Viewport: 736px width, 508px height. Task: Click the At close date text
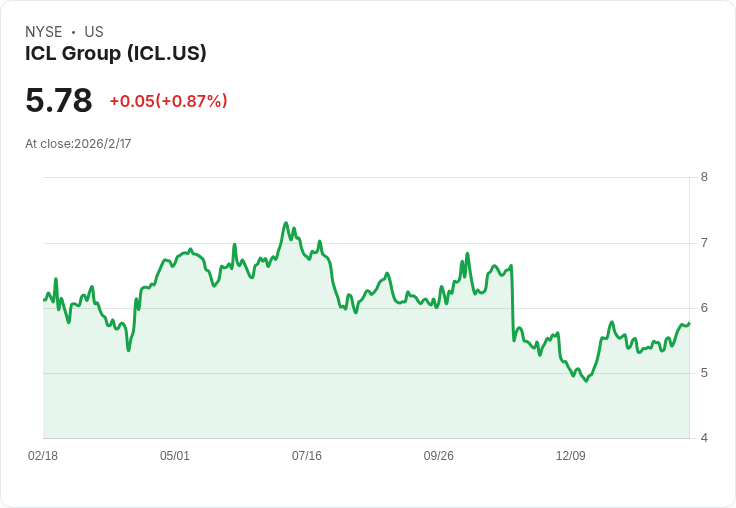pyautogui.click(x=78, y=144)
